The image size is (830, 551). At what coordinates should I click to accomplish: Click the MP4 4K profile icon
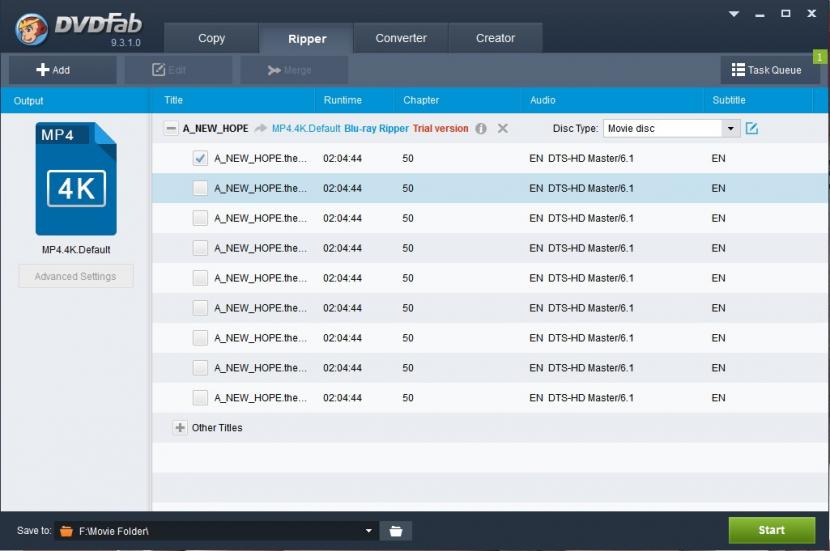tap(76, 179)
